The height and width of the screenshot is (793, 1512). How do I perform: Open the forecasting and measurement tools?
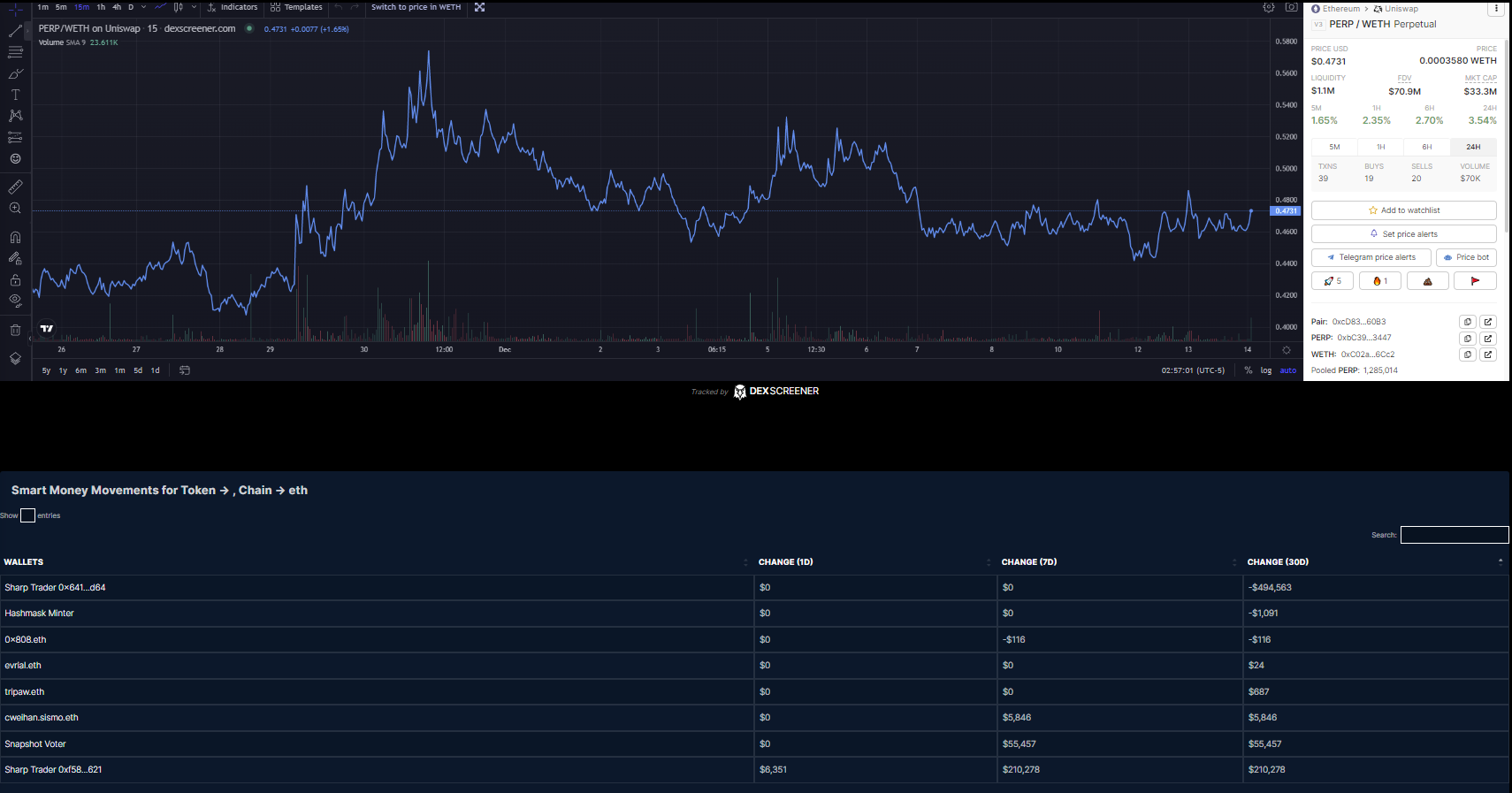[15, 137]
